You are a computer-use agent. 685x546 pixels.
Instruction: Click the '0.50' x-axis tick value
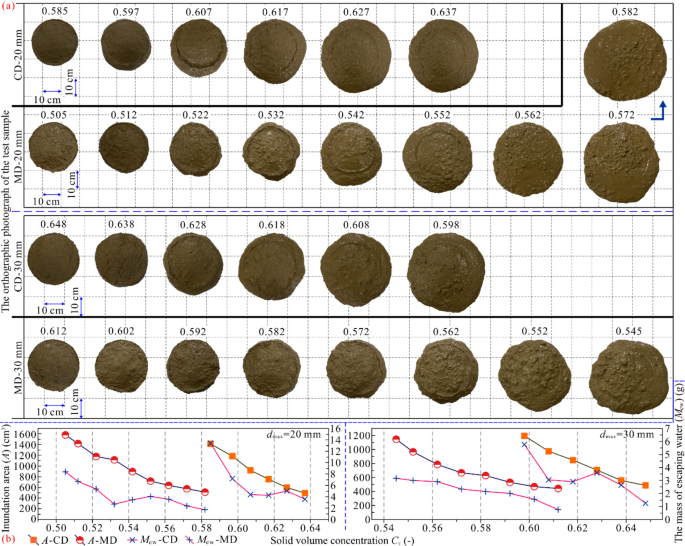tap(55, 526)
